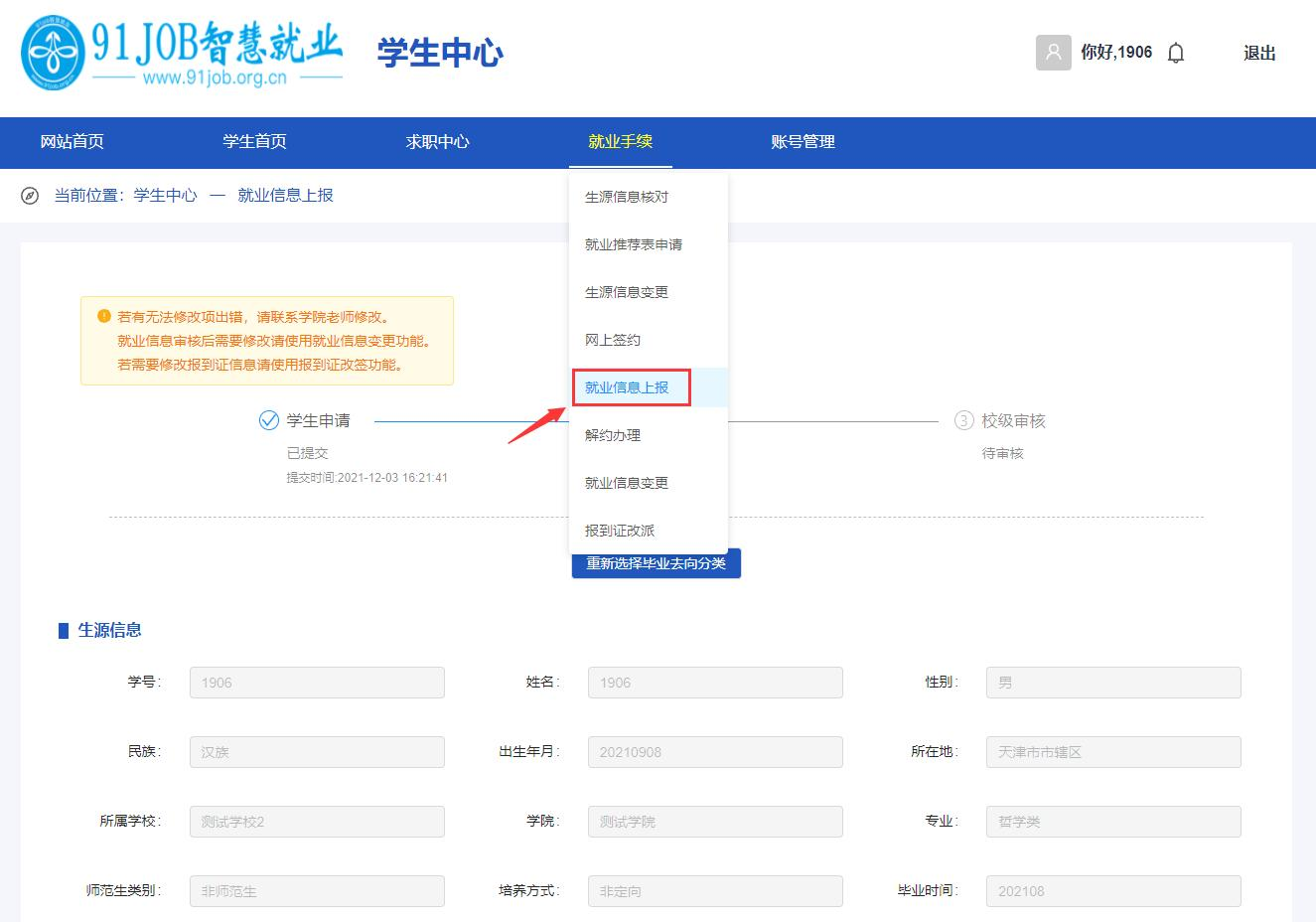Click the orange warning info icon
The width and height of the screenshot is (1316, 922).
point(104,317)
